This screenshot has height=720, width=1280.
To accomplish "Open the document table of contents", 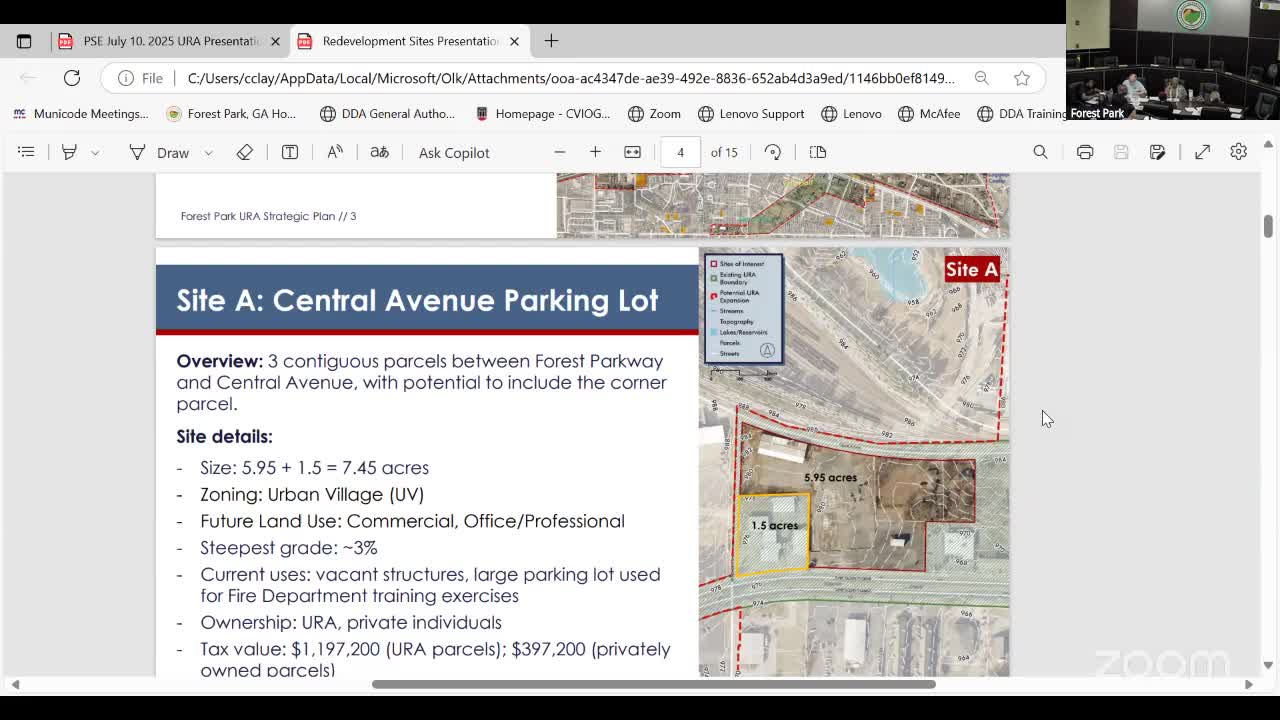I will 25,151.
